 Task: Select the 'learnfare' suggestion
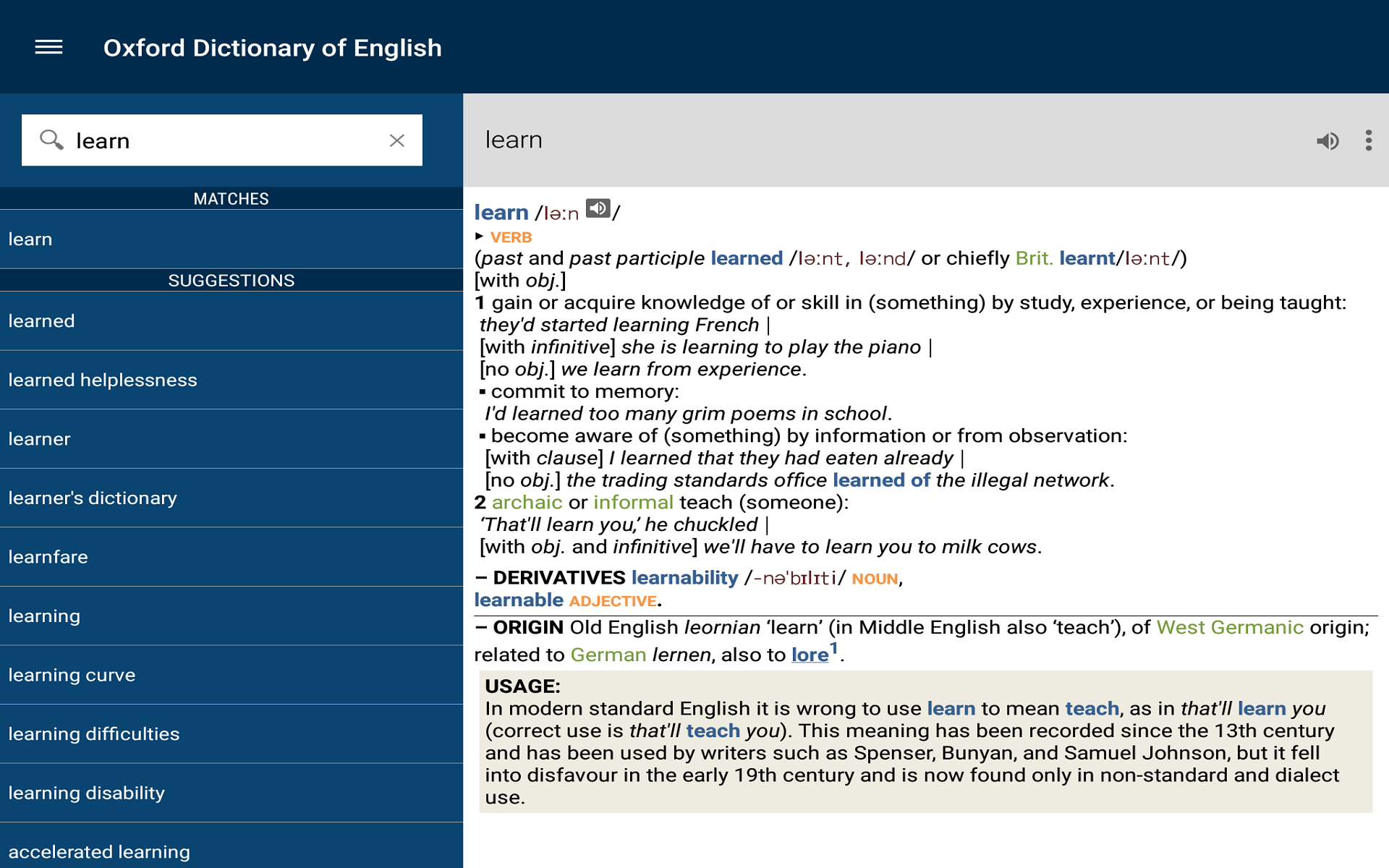pyautogui.click(x=231, y=557)
